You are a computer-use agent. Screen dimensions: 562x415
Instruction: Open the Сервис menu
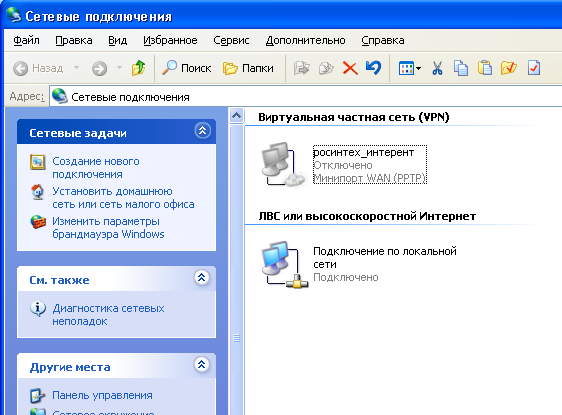point(231,40)
